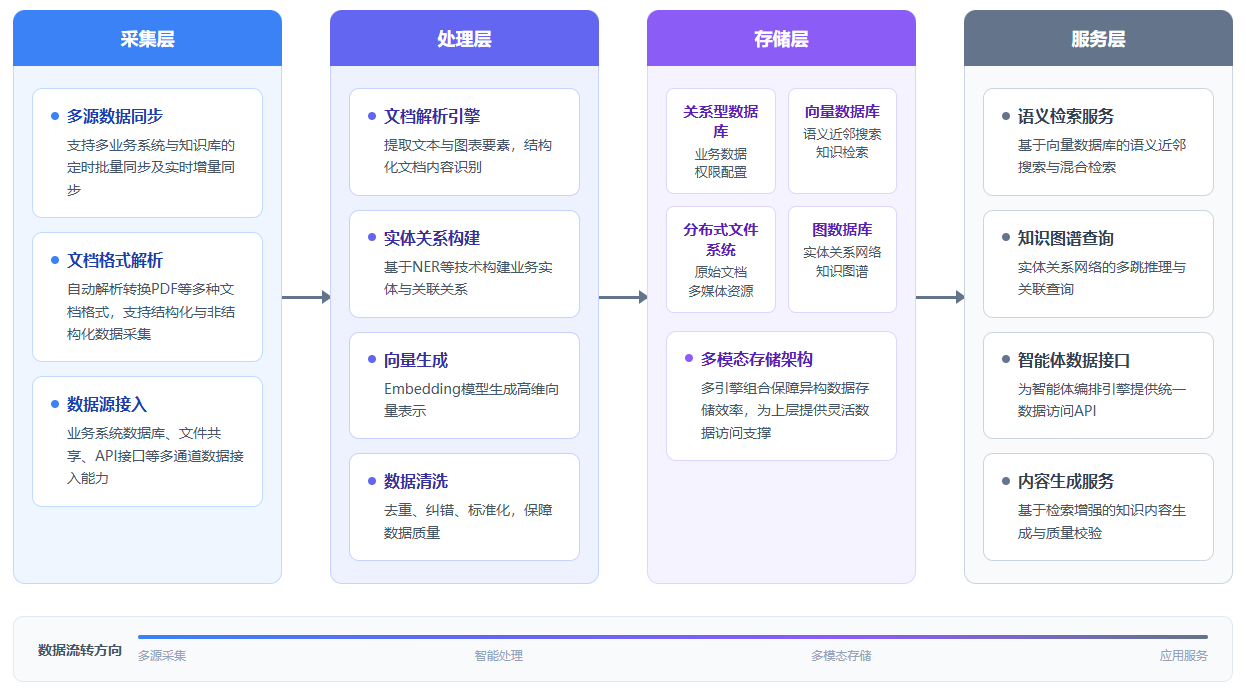
Task: Select the 向量生成 card title
Action: tap(416, 361)
